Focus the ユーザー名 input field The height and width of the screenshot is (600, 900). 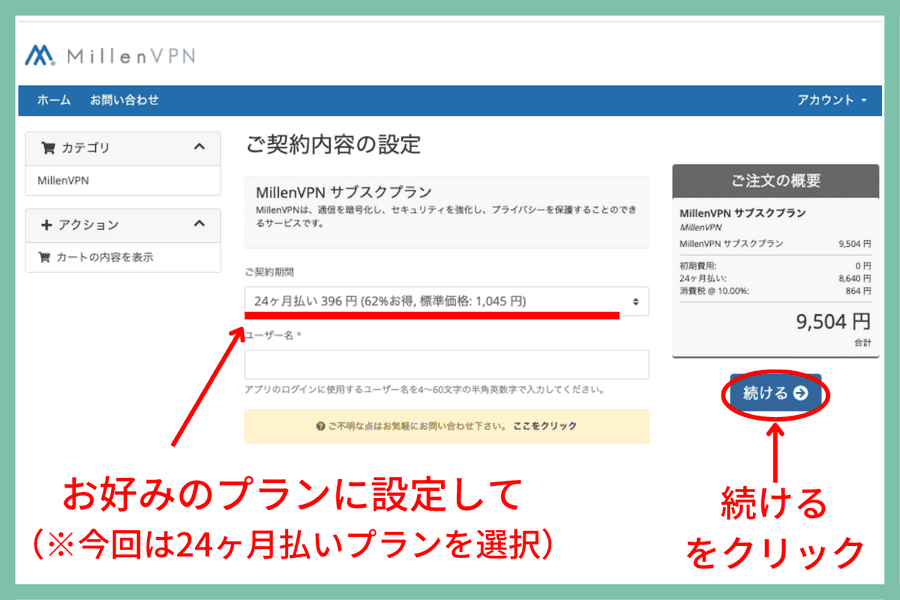tap(447, 365)
